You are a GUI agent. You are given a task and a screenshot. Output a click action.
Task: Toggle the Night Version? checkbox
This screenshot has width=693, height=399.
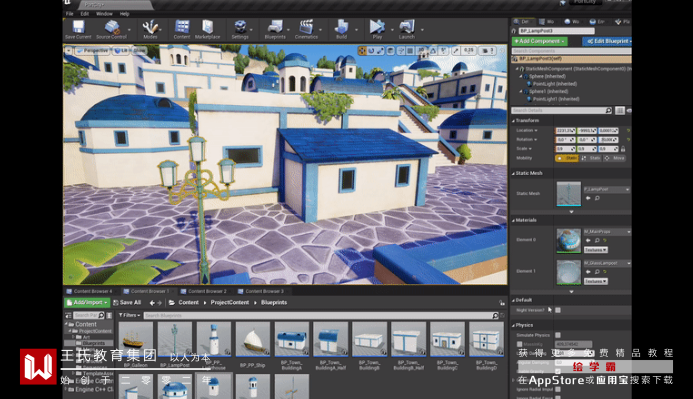[558, 310]
